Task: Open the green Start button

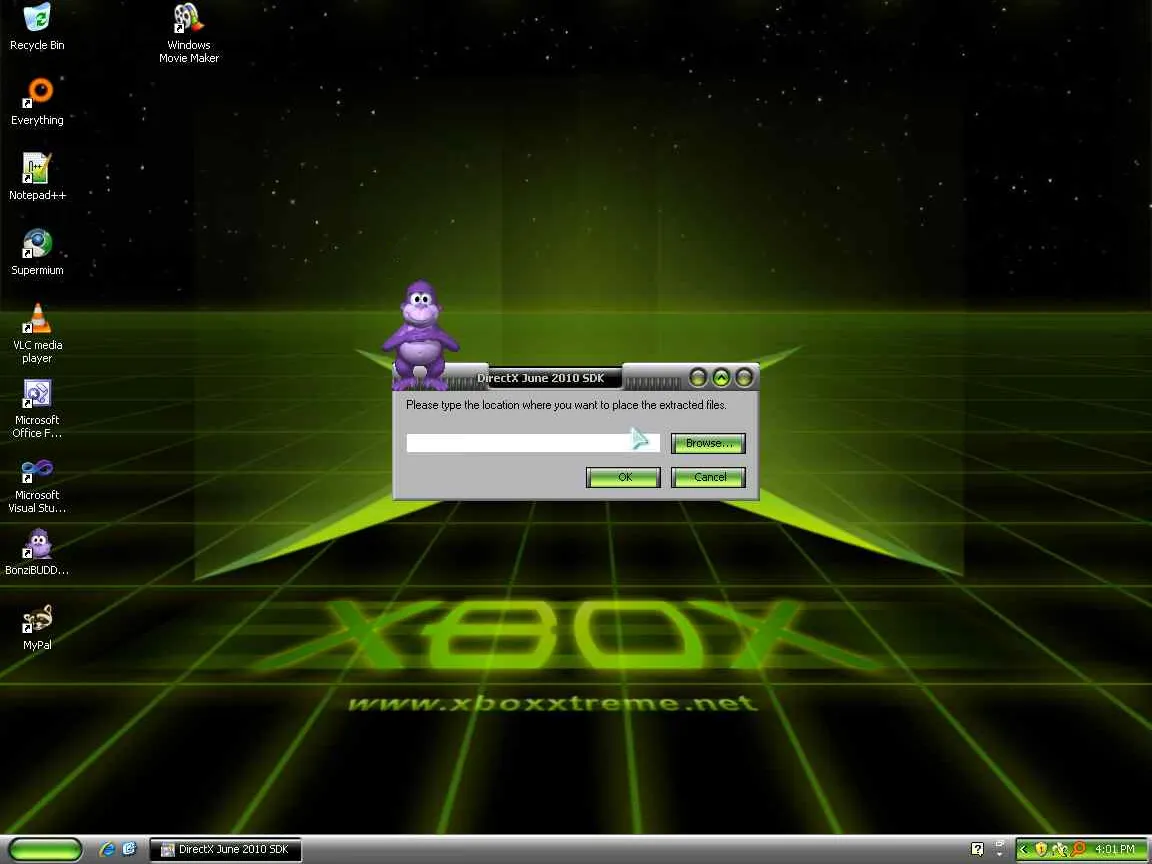Action: tap(46, 850)
